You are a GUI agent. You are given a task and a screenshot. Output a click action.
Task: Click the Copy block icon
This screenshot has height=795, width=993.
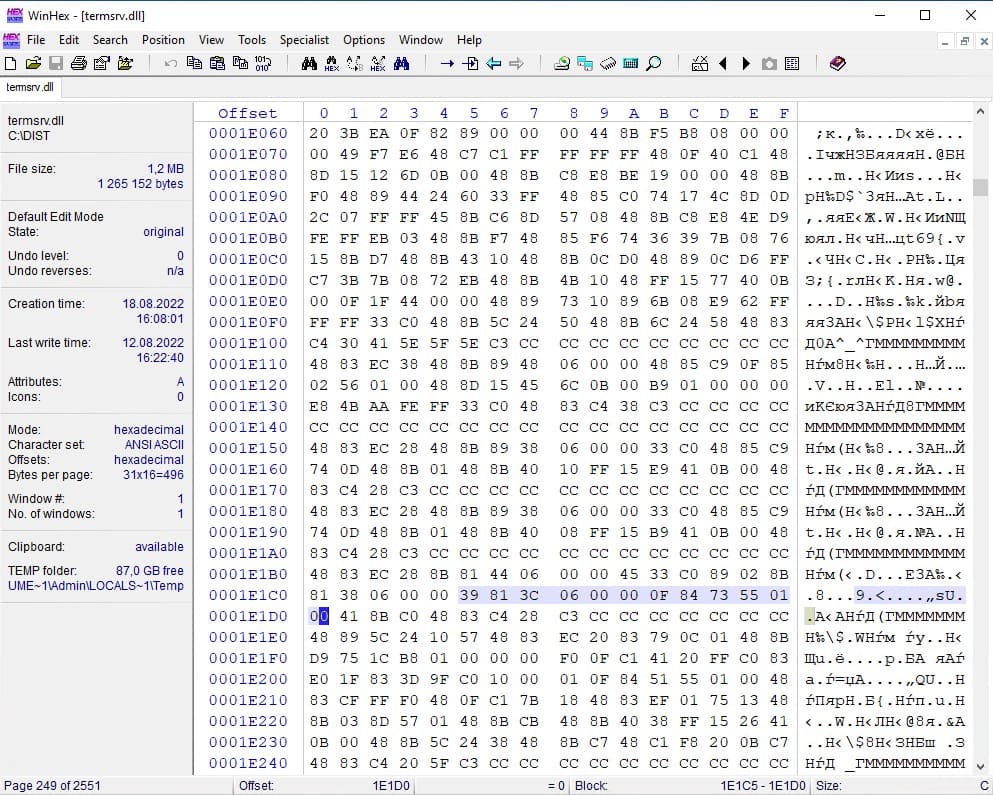[194, 63]
